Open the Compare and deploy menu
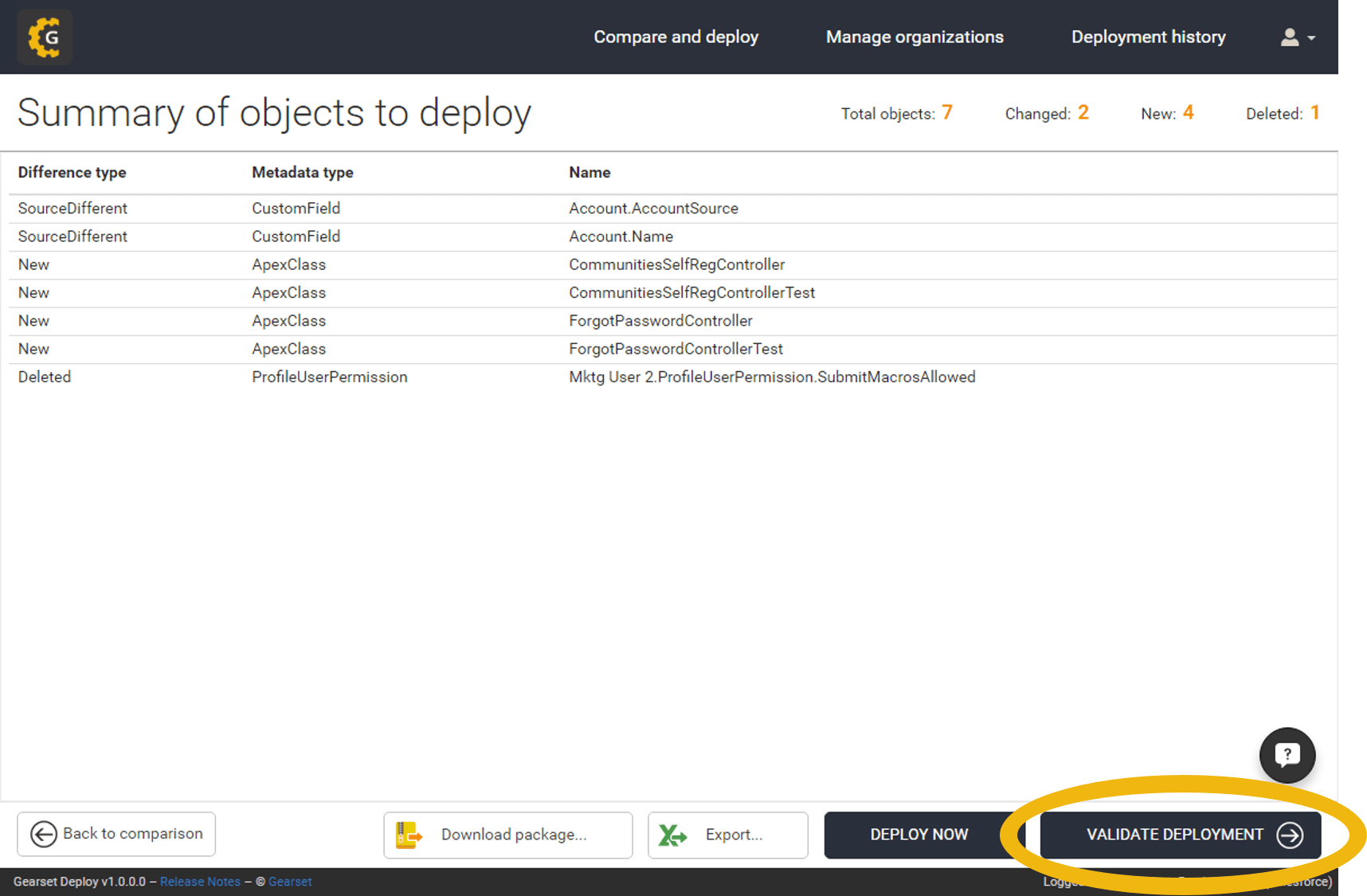The width and height of the screenshot is (1367, 896). (x=676, y=37)
